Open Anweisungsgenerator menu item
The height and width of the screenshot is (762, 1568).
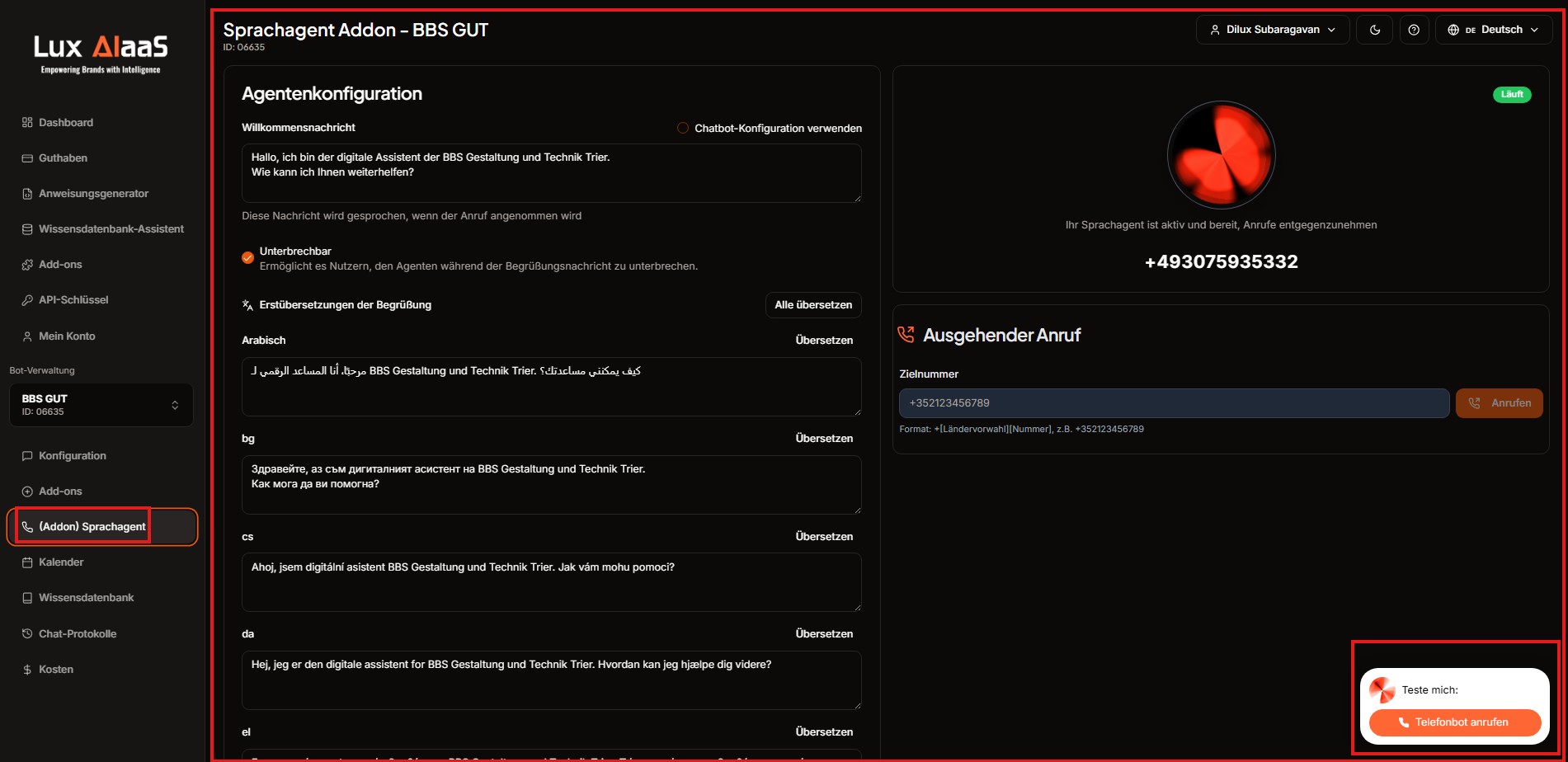[x=93, y=194]
